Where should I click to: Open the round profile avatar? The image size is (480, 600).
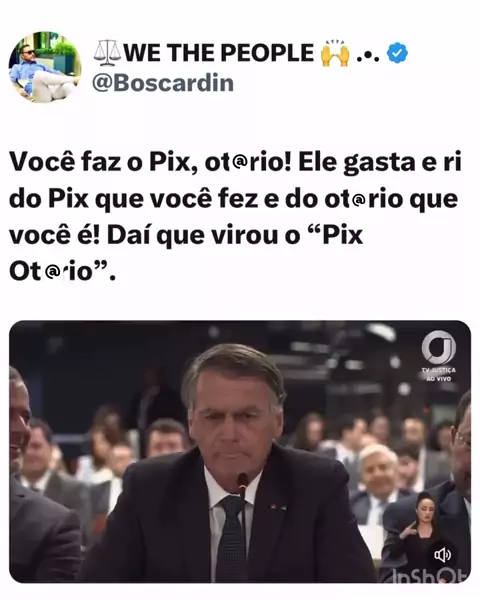coord(45,67)
